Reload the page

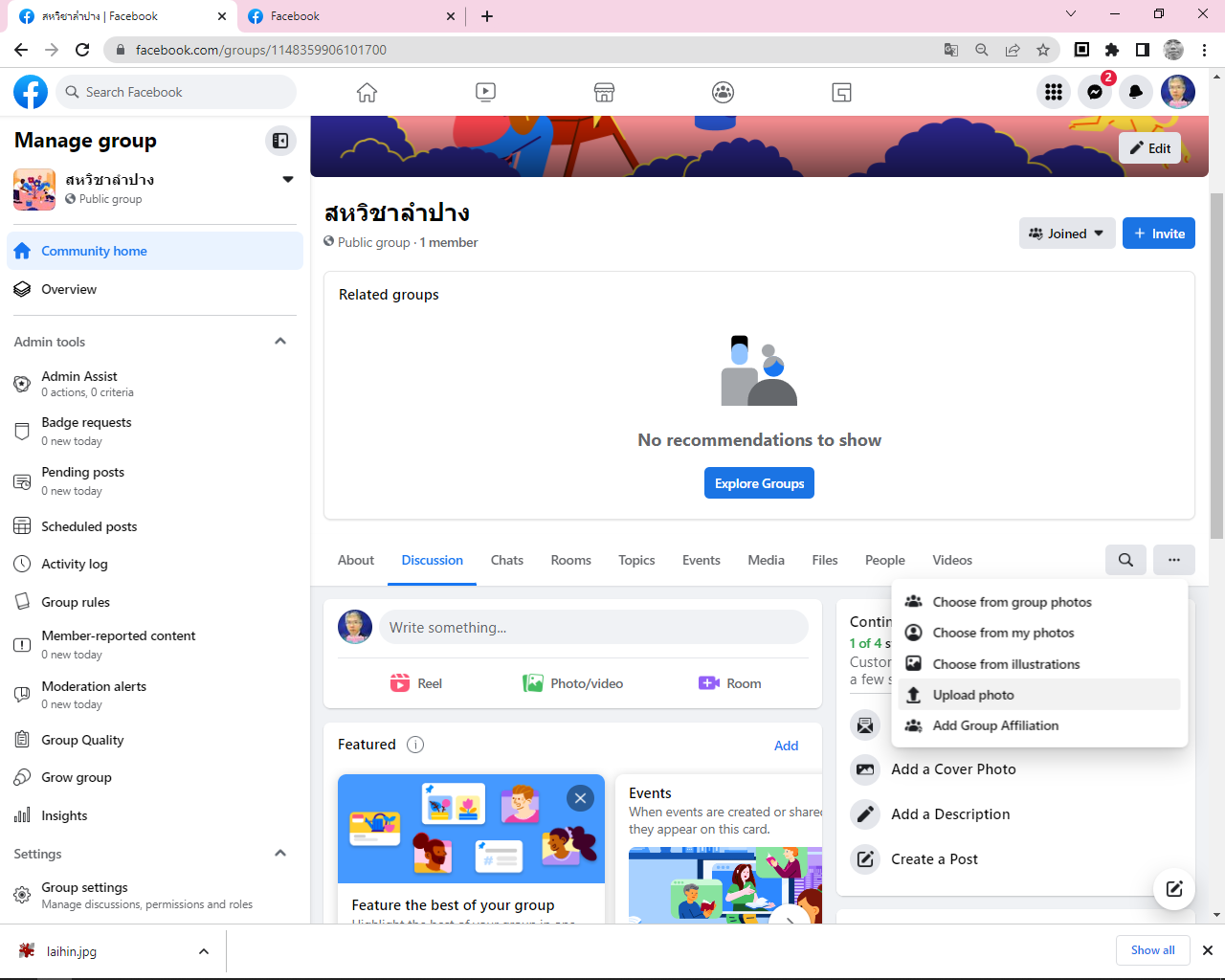point(82,50)
